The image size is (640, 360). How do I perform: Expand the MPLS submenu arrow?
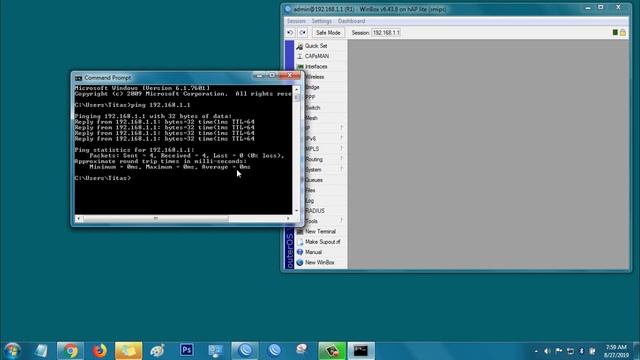pos(341,149)
